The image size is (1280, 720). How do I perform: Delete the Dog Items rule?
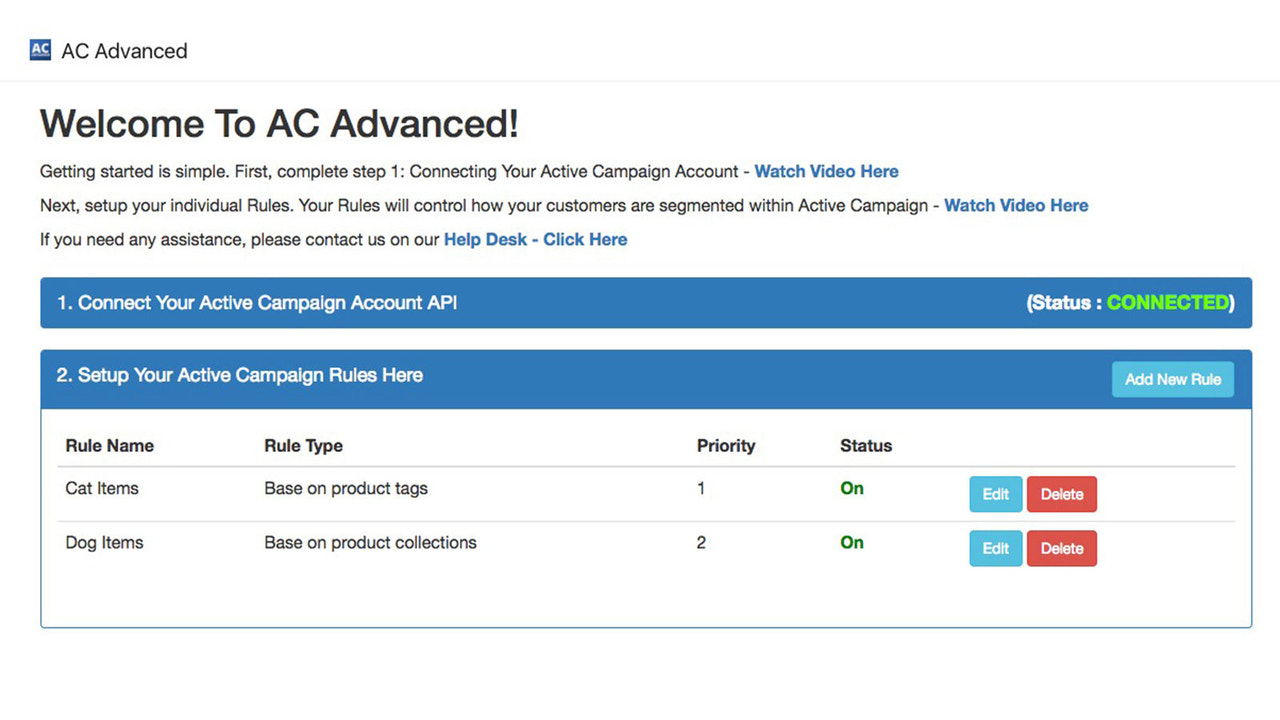[x=1062, y=548]
